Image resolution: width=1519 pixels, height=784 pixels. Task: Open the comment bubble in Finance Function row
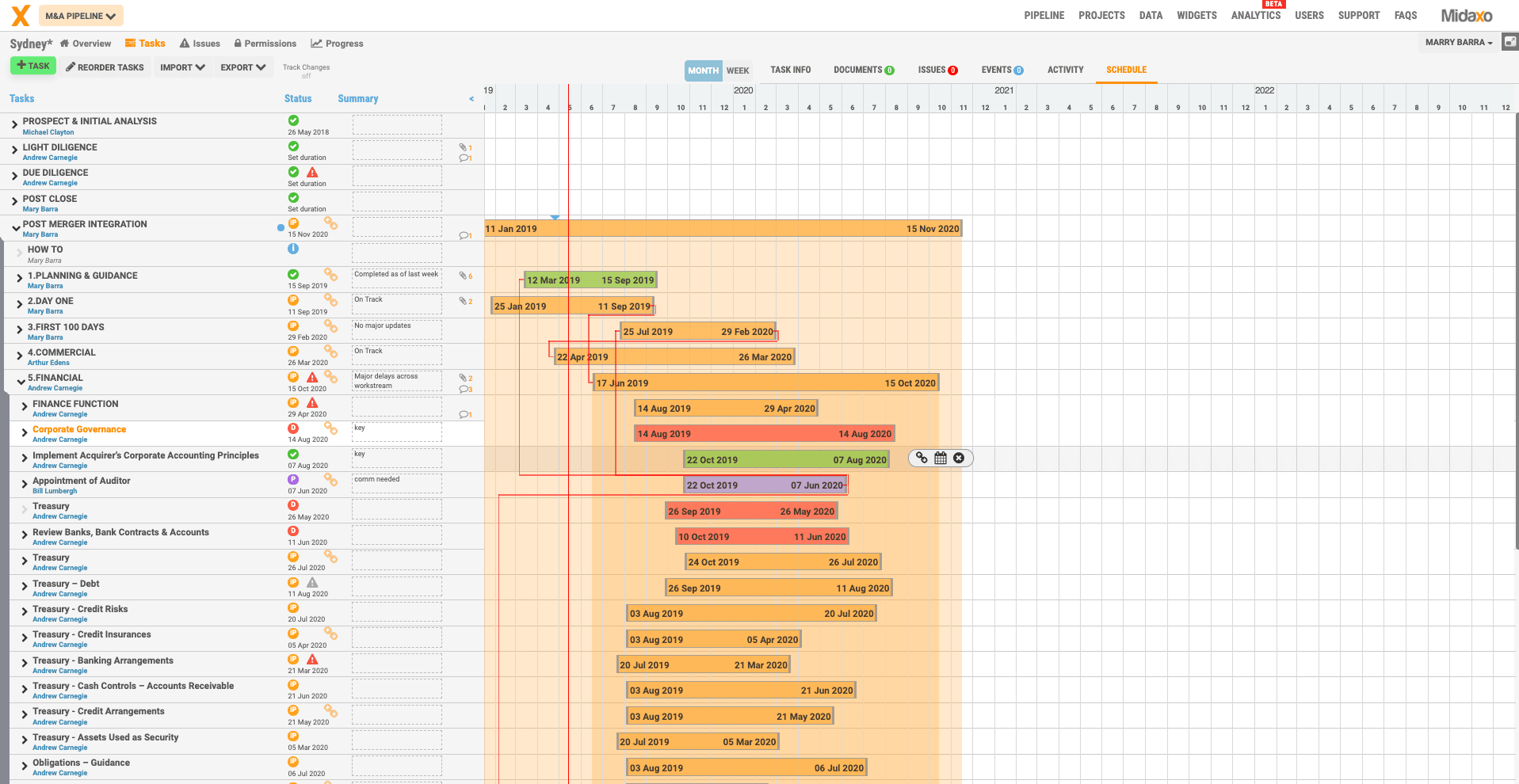pyautogui.click(x=464, y=414)
